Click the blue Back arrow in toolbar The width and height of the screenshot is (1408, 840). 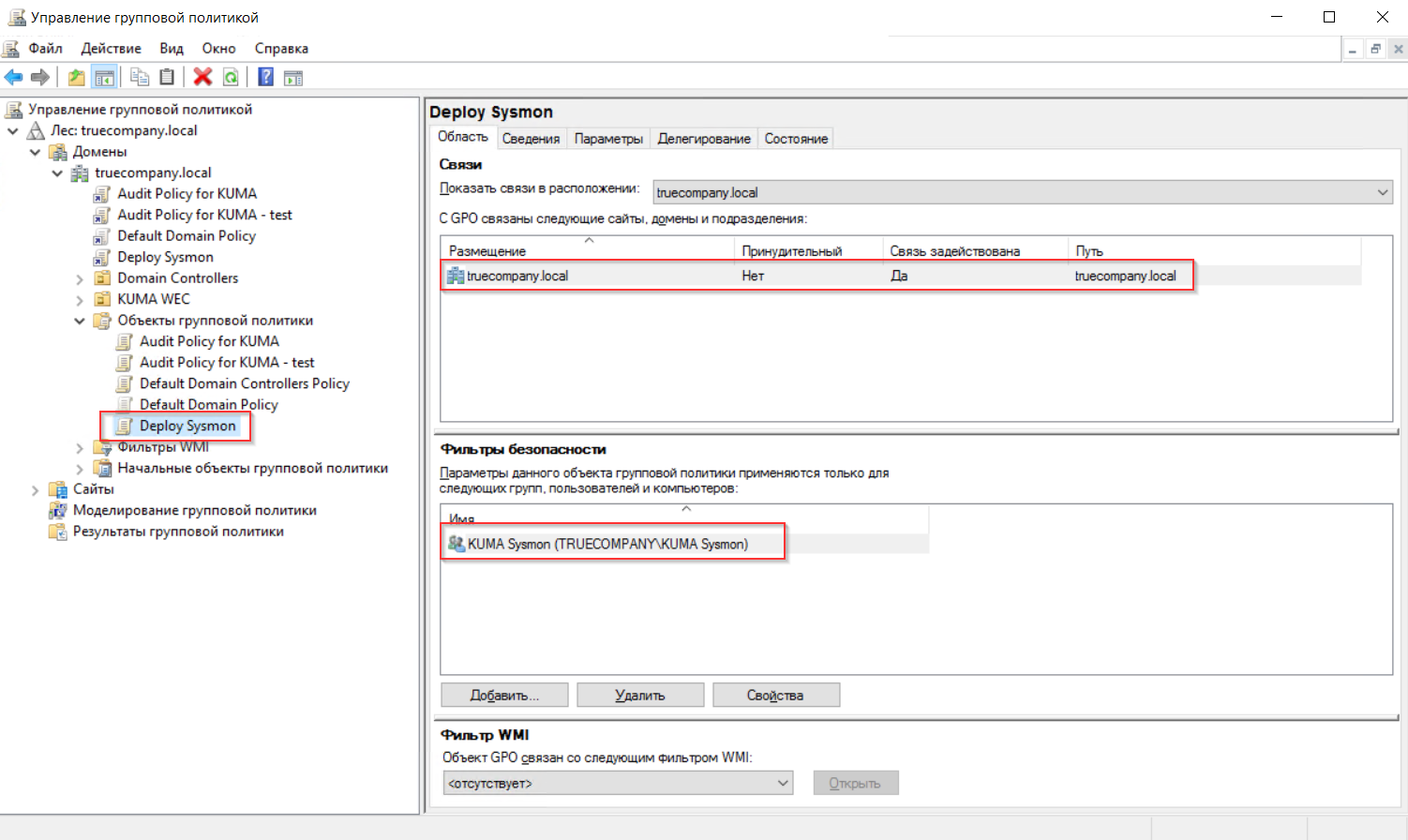pyautogui.click(x=13, y=78)
